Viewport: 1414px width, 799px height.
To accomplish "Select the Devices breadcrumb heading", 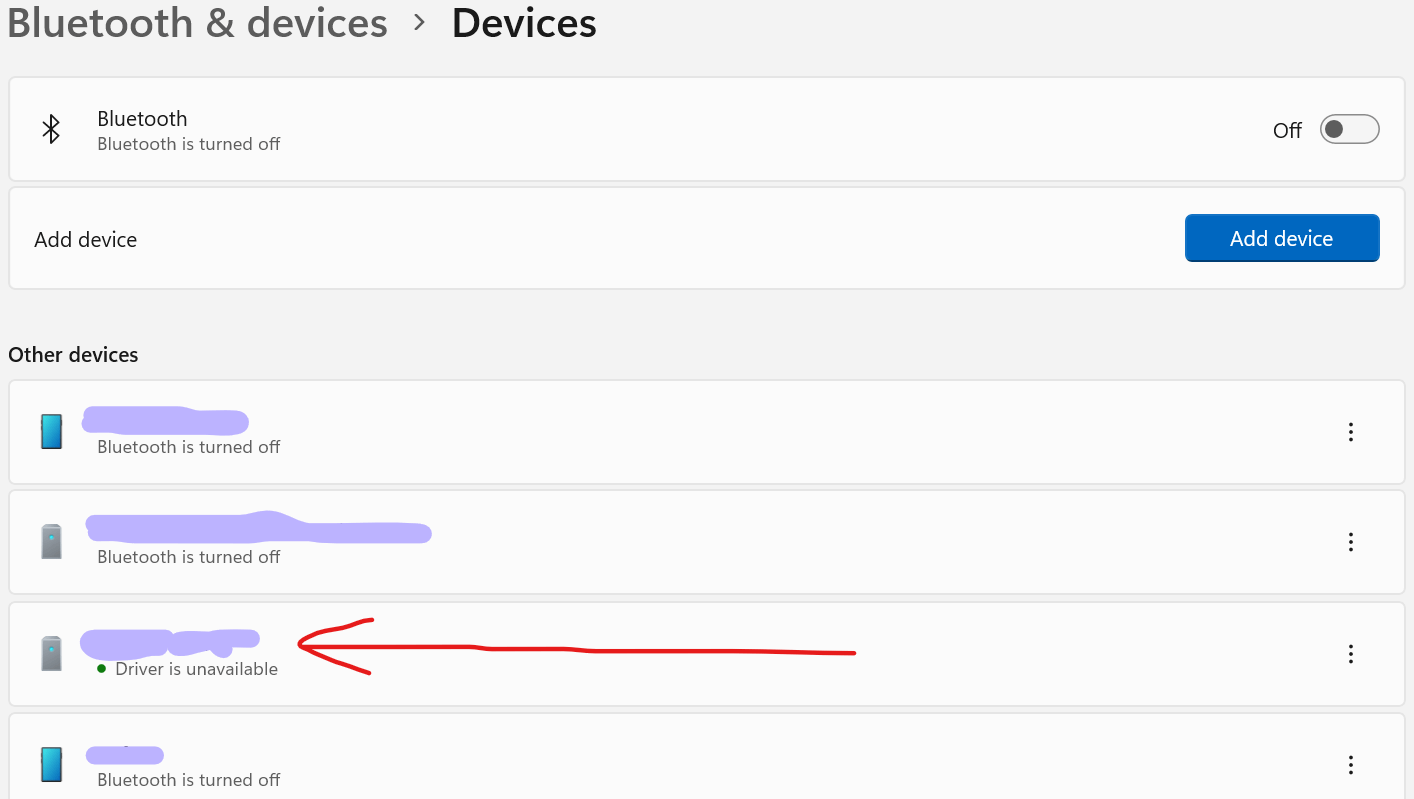I will tap(524, 23).
